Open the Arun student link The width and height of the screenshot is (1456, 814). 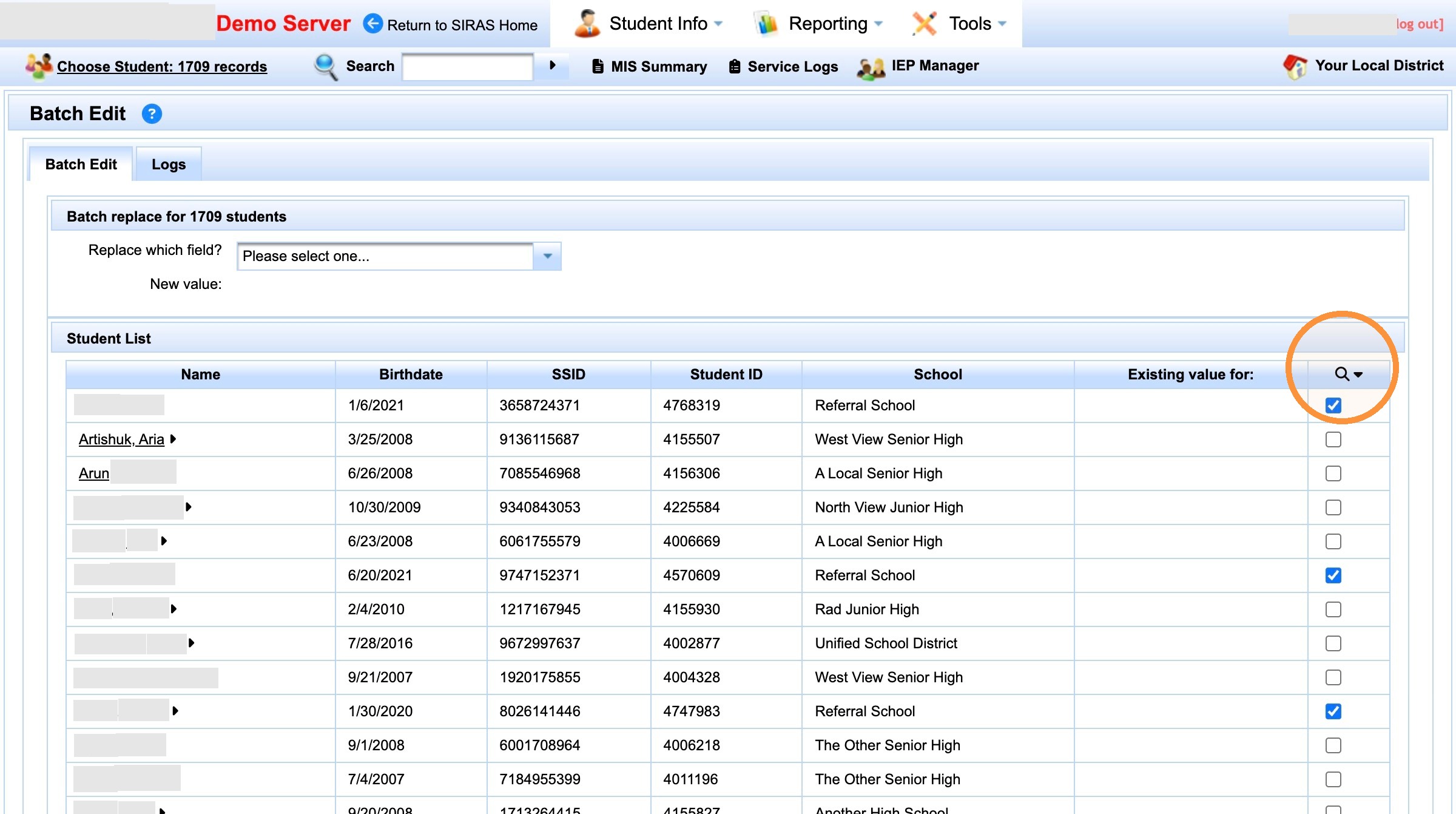pyautogui.click(x=94, y=473)
